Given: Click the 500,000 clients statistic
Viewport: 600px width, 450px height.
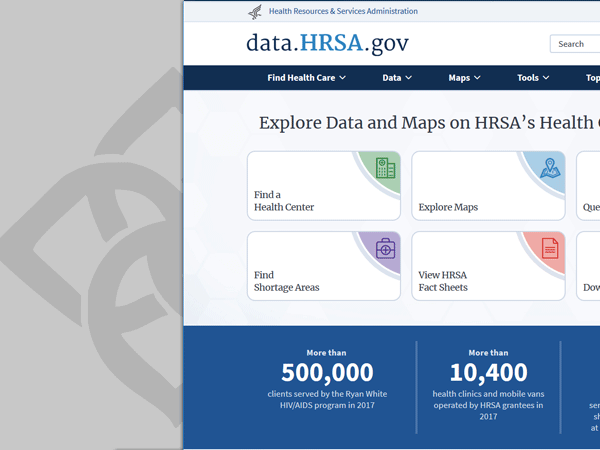Looking at the screenshot, I should pos(327,372).
